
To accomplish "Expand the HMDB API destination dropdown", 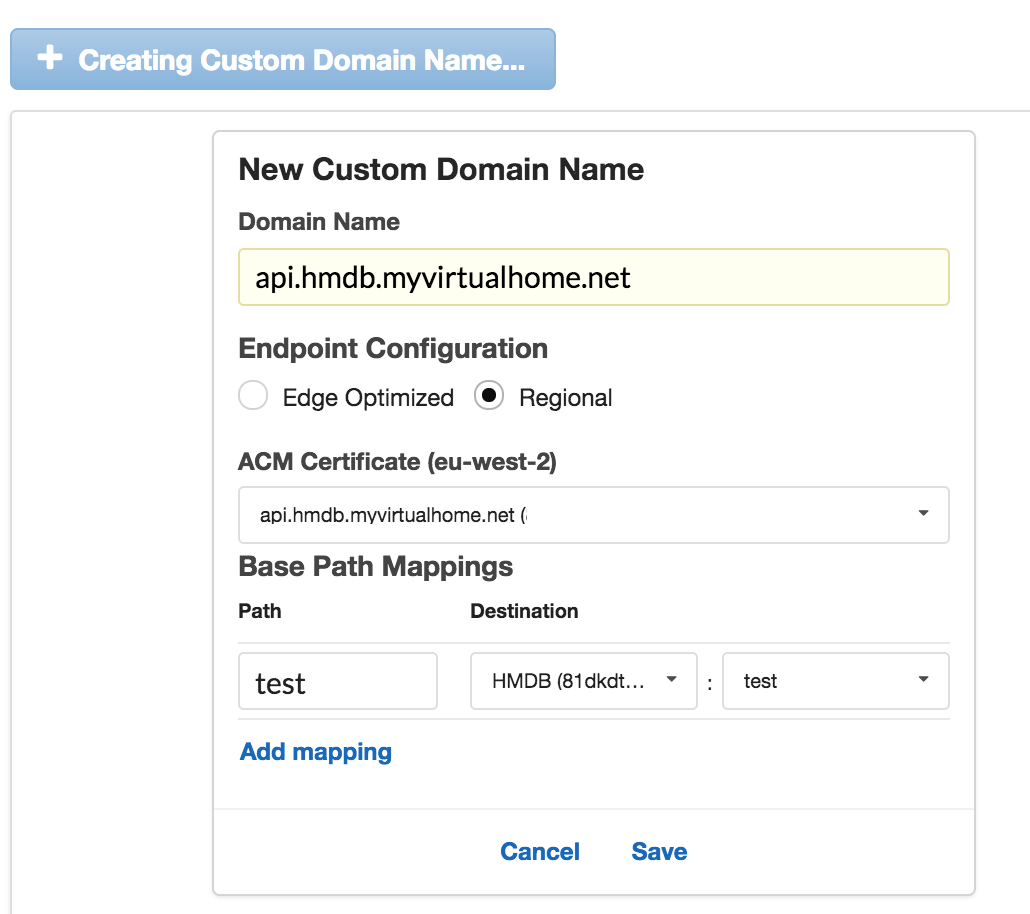I will tap(583, 681).
